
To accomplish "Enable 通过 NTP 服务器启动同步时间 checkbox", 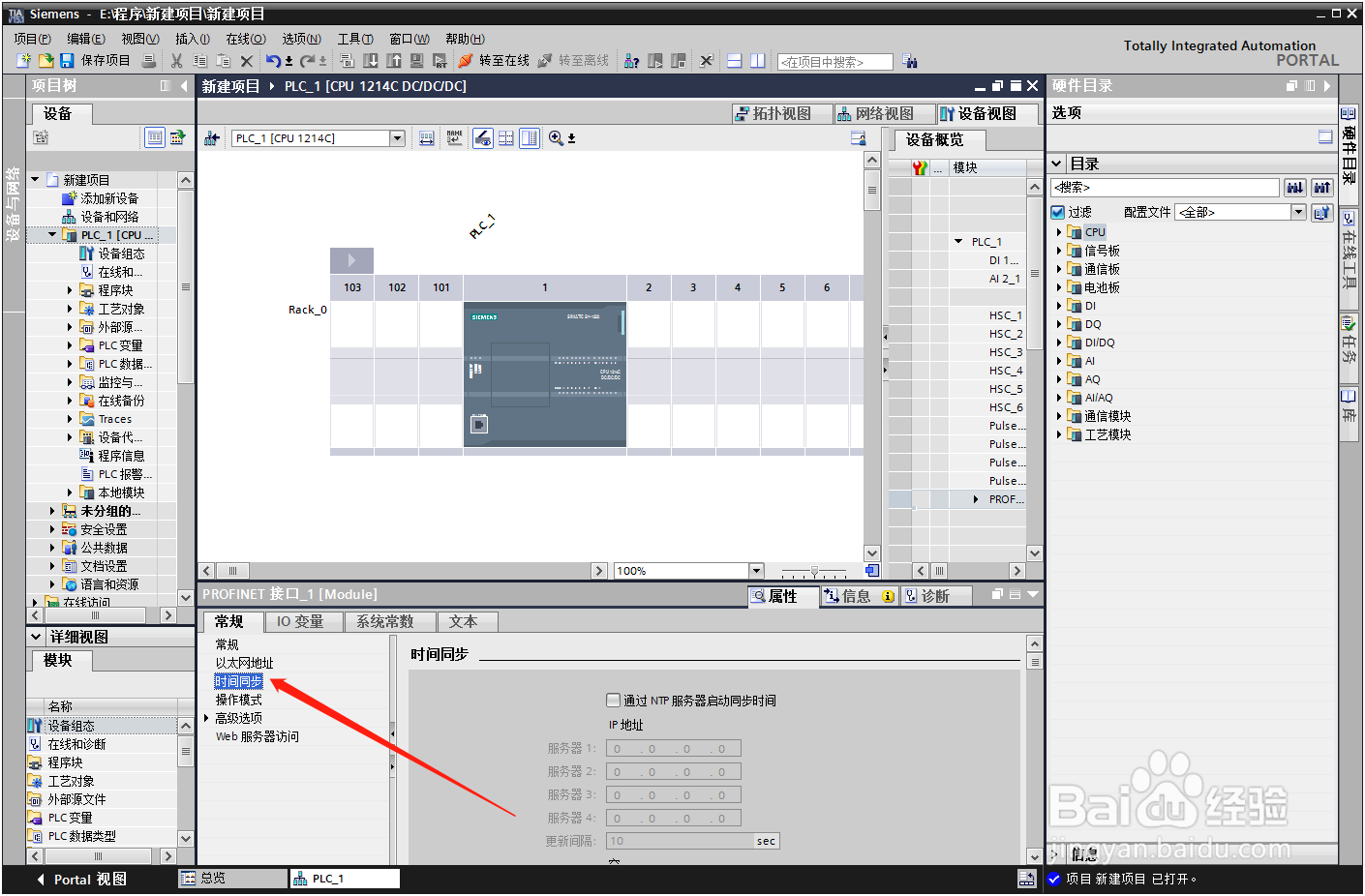I will [613, 701].
